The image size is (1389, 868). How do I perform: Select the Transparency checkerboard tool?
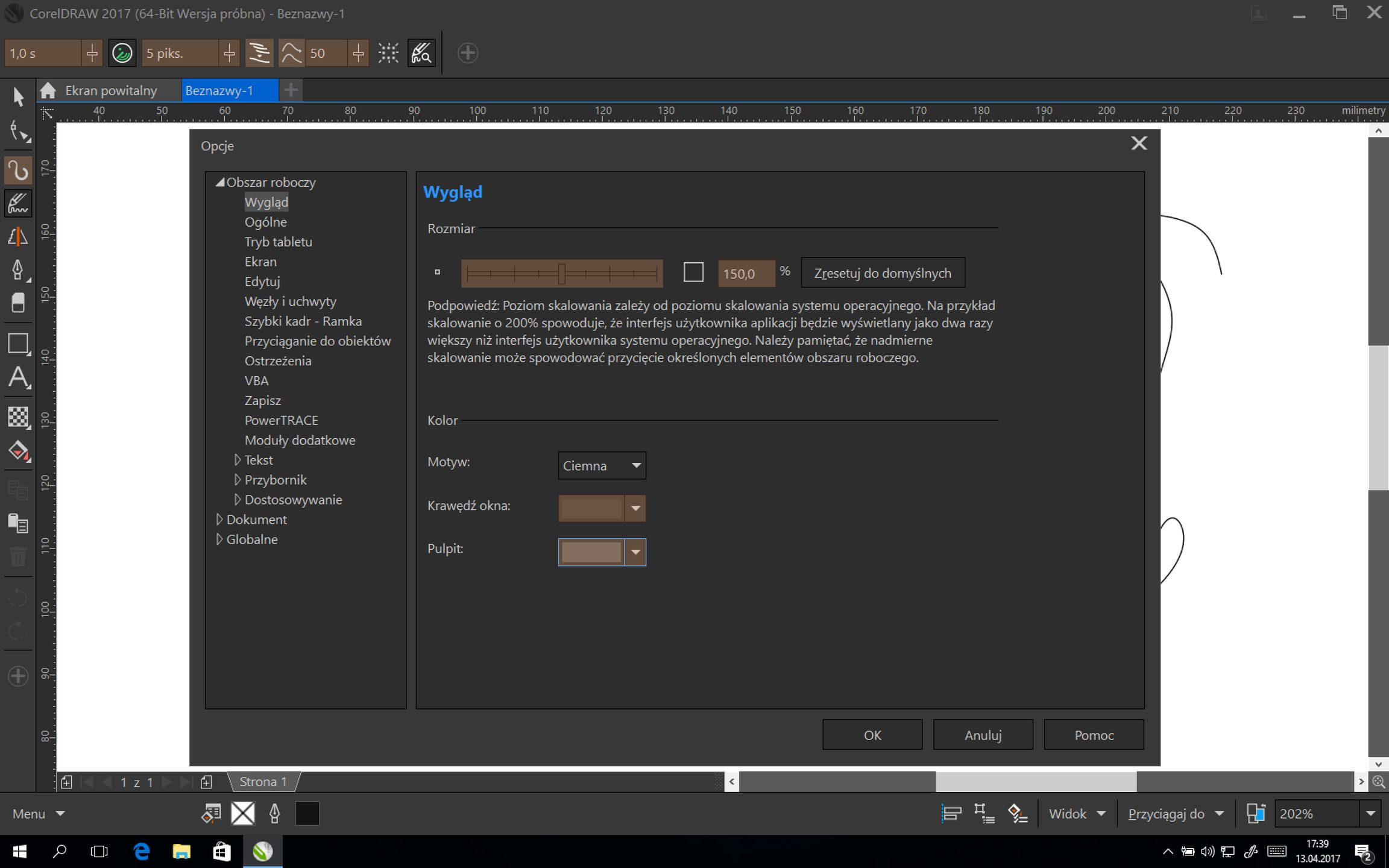18,417
